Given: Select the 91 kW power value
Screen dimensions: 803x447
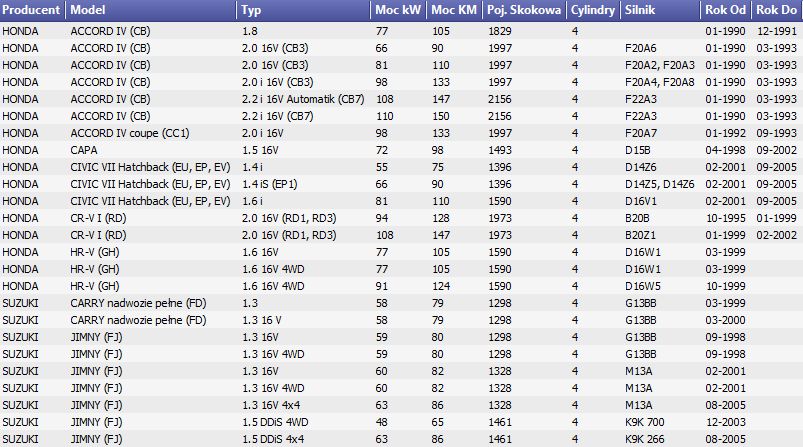Looking at the screenshot, I should pyautogui.click(x=382, y=286).
